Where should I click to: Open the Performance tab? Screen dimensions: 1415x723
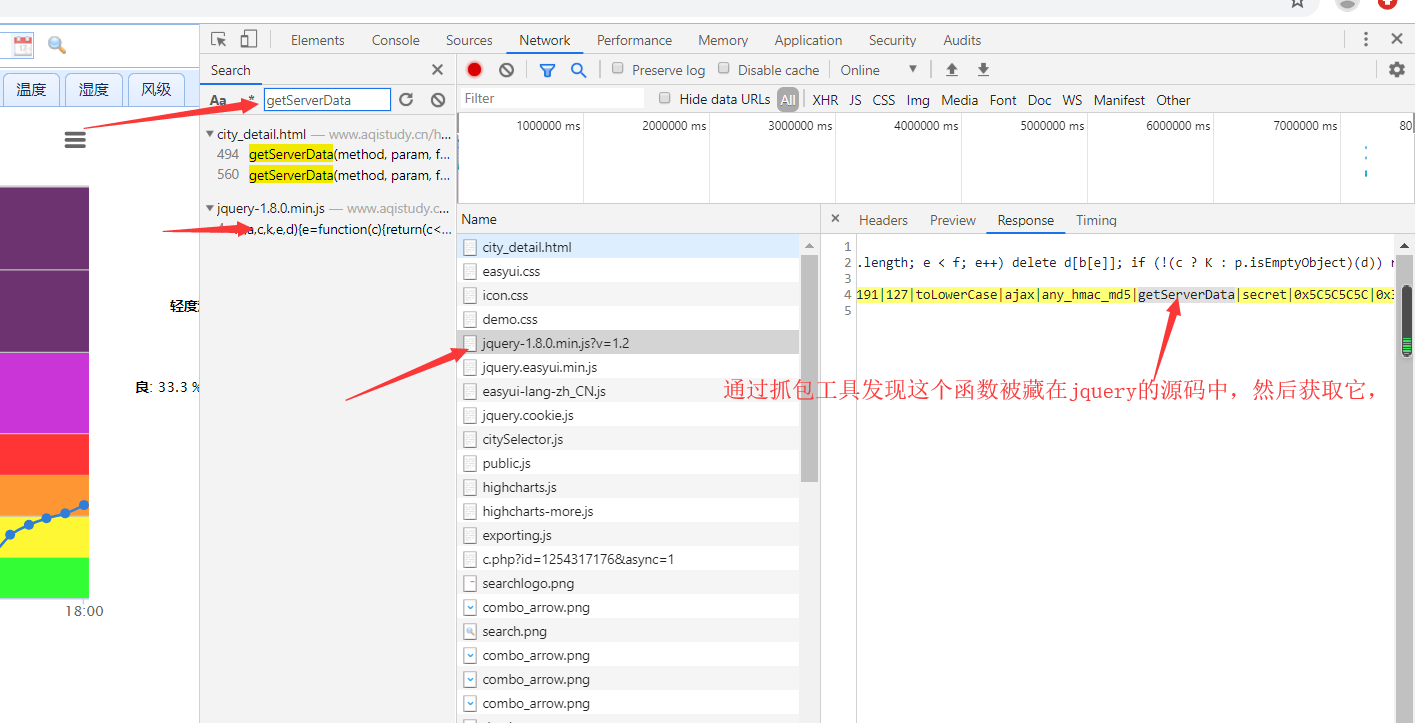click(x=634, y=40)
